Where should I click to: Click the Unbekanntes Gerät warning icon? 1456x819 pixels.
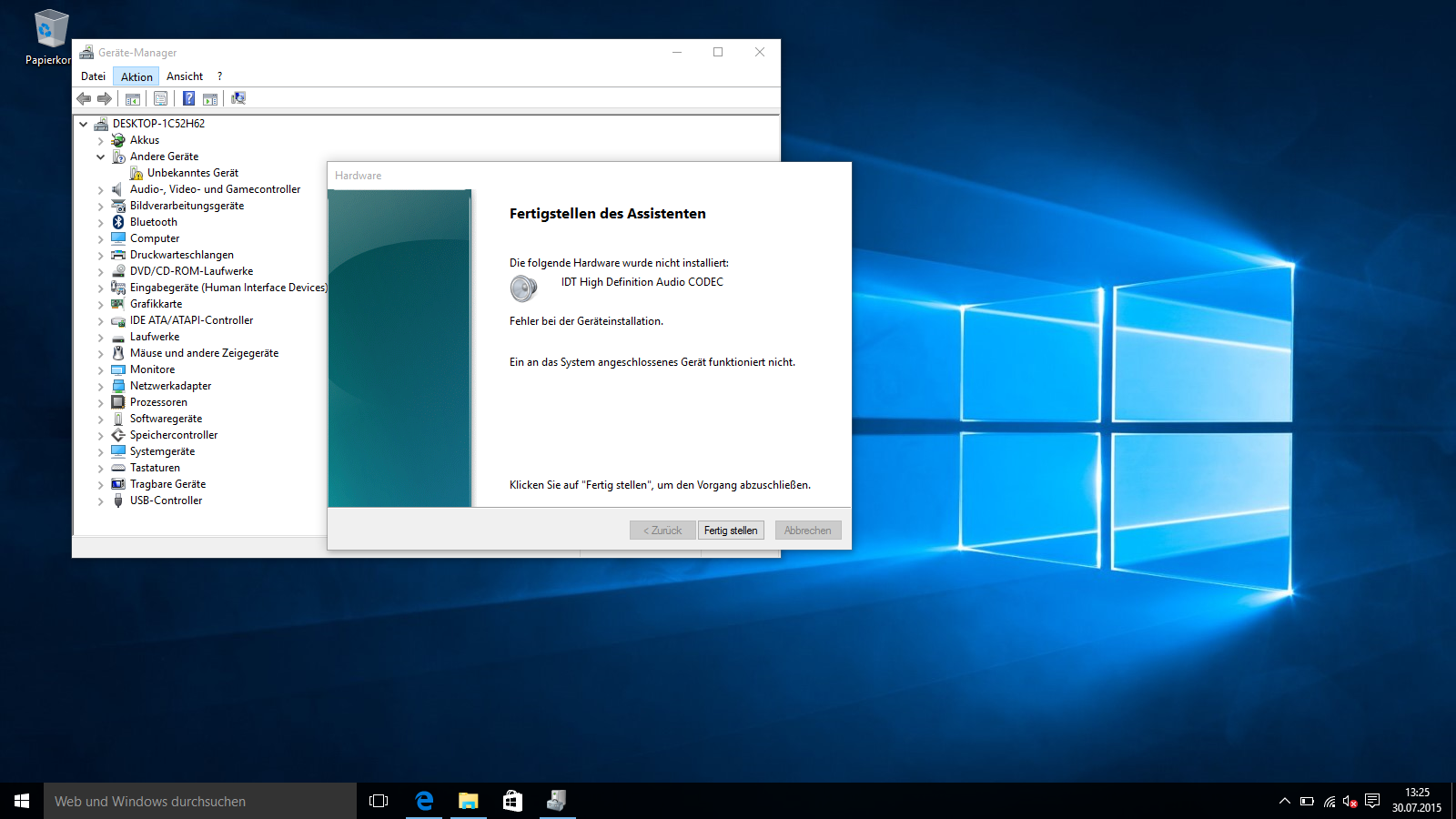136,173
